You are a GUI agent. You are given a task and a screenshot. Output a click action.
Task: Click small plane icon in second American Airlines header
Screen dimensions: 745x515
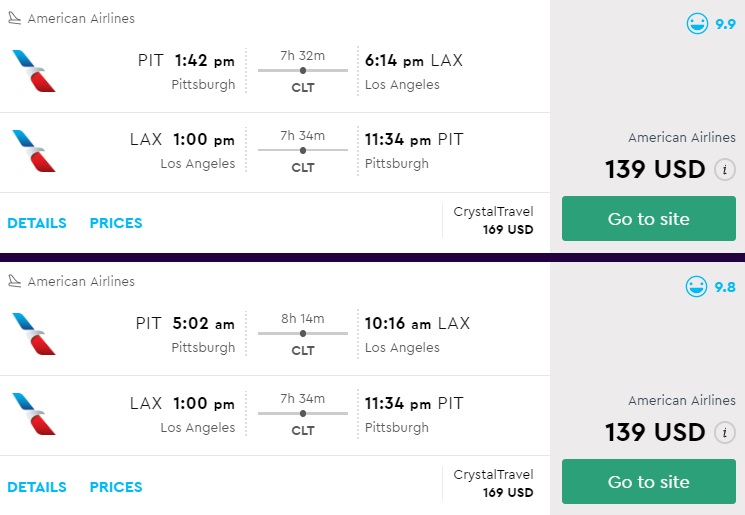(x=15, y=282)
